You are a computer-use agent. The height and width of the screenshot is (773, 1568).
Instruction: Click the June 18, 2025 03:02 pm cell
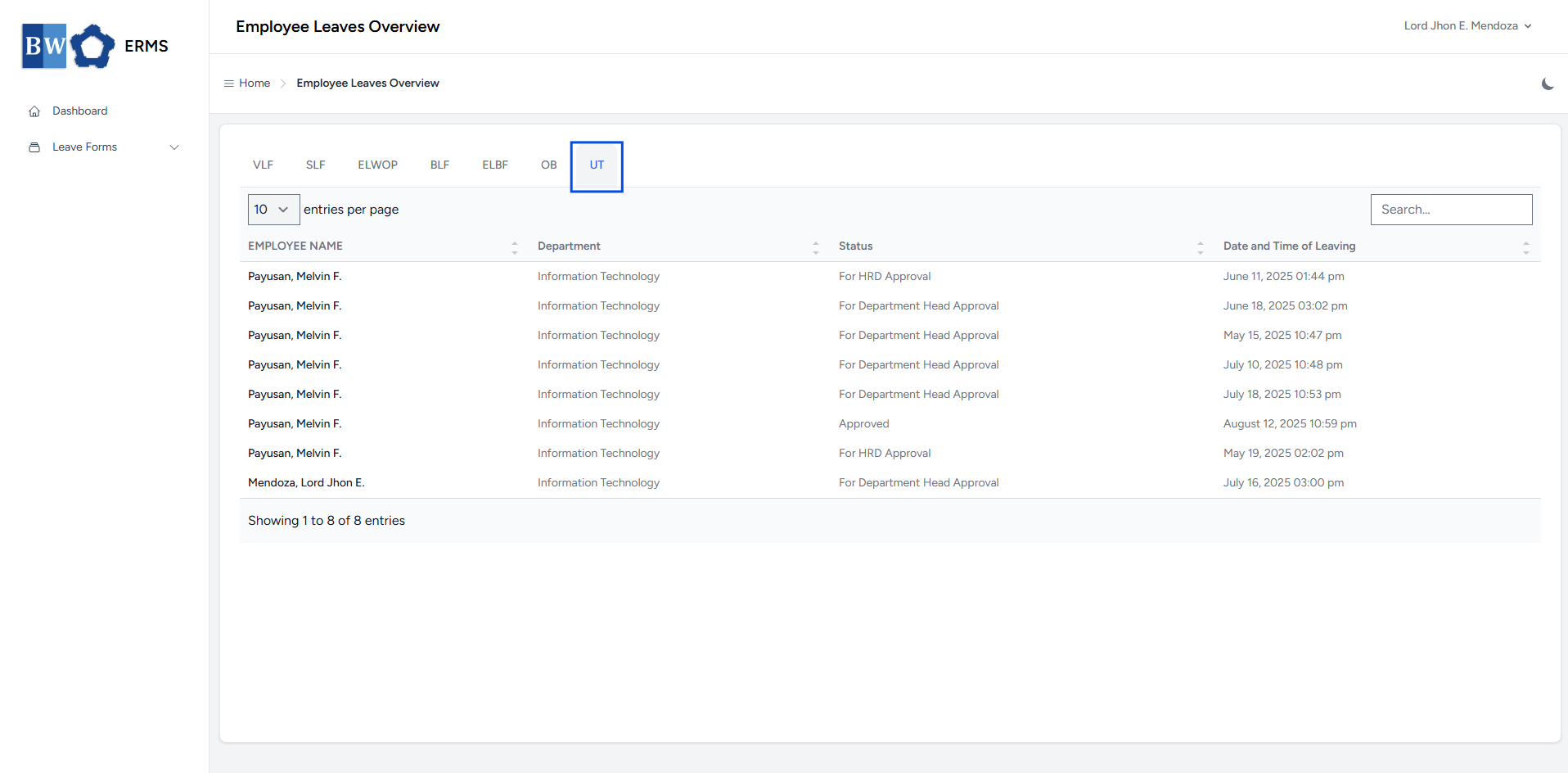click(x=1286, y=306)
